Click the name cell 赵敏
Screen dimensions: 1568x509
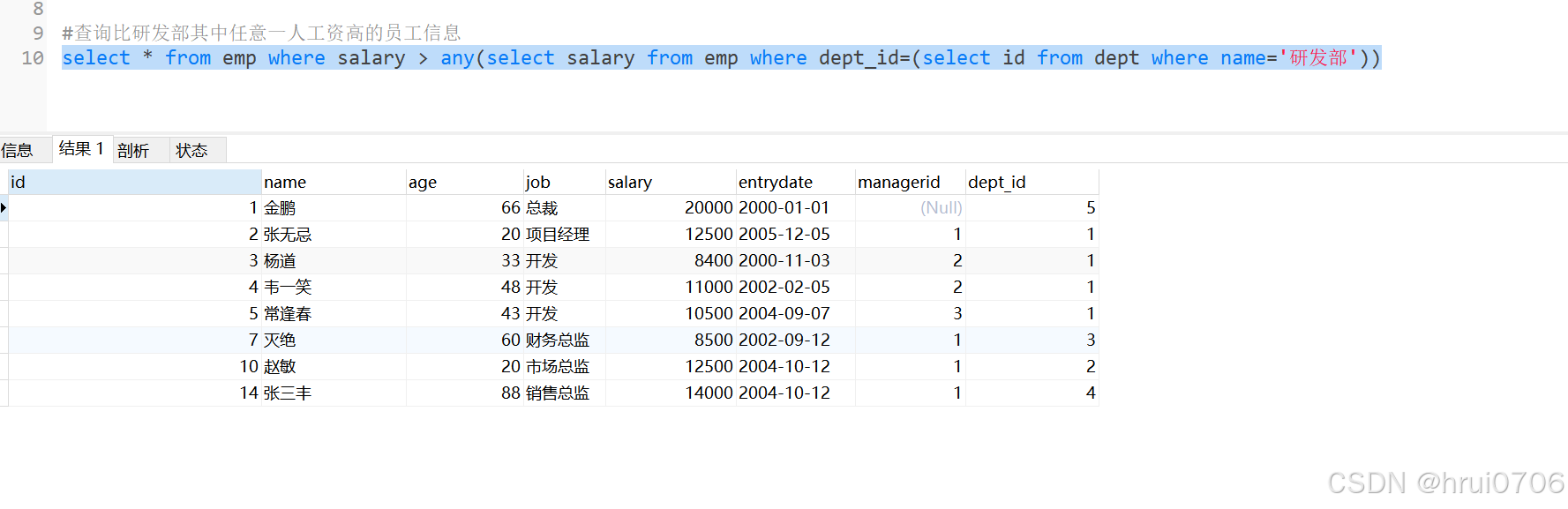(334, 367)
